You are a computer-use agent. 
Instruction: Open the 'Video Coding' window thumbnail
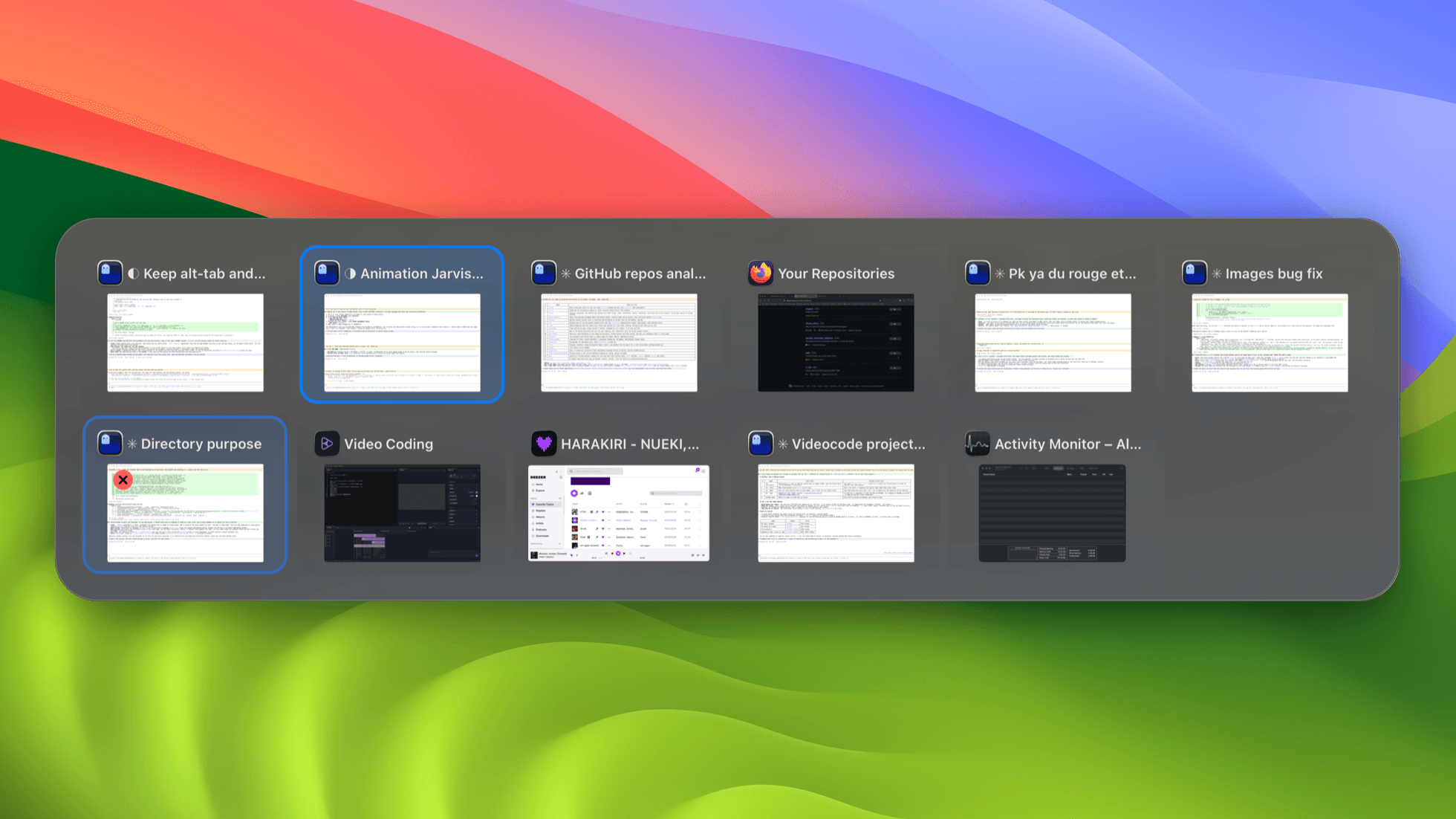tap(403, 513)
